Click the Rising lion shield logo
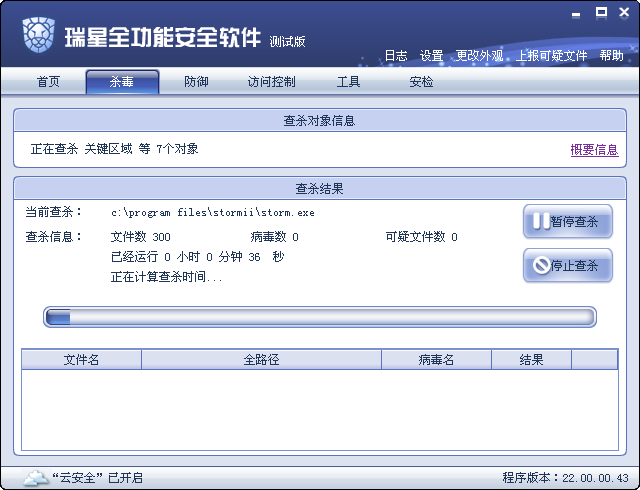Image resolution: width=640 pixels, height=490 pixels. (38, 35)
